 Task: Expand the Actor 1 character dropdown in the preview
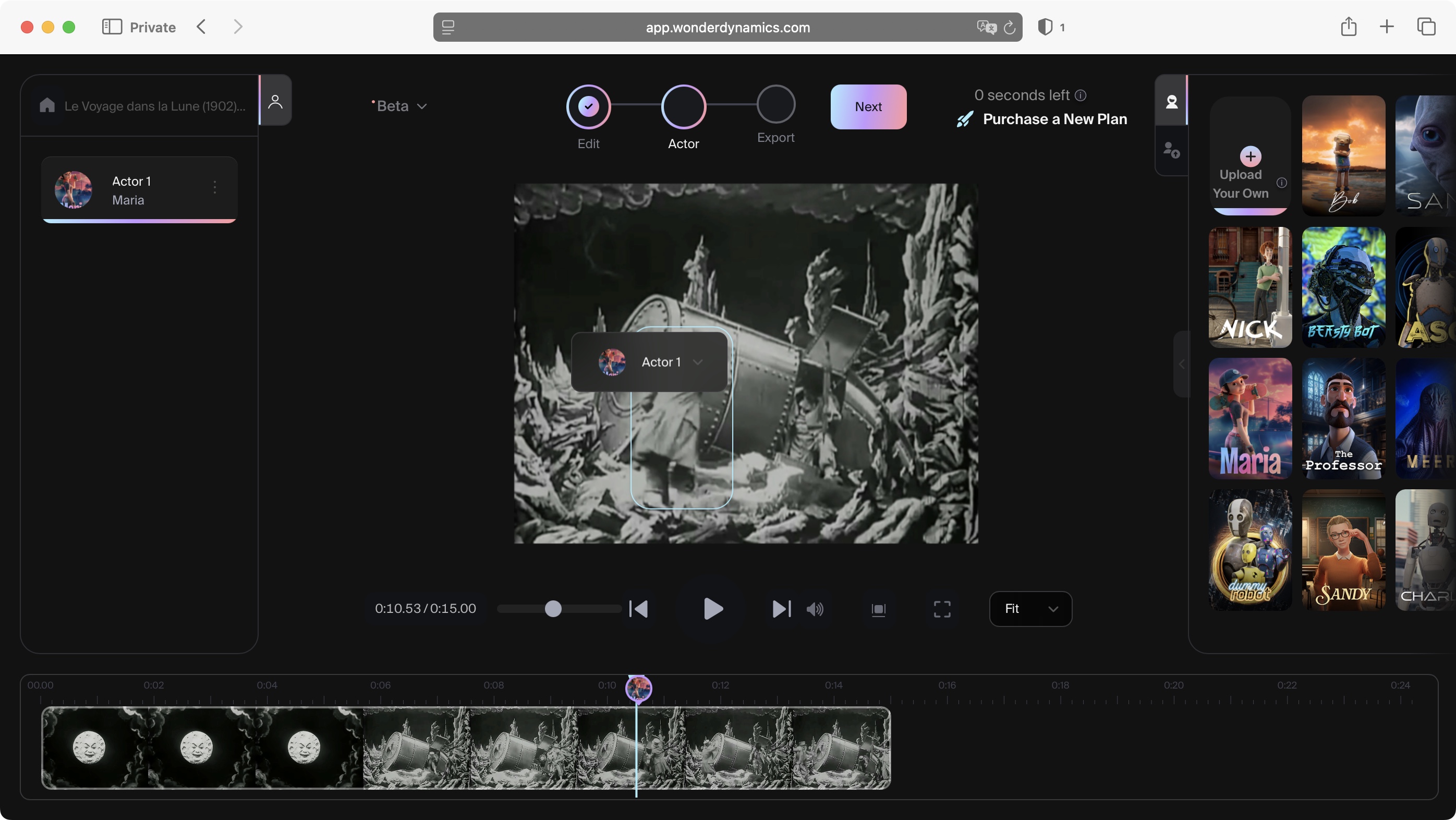click(698, 362)
